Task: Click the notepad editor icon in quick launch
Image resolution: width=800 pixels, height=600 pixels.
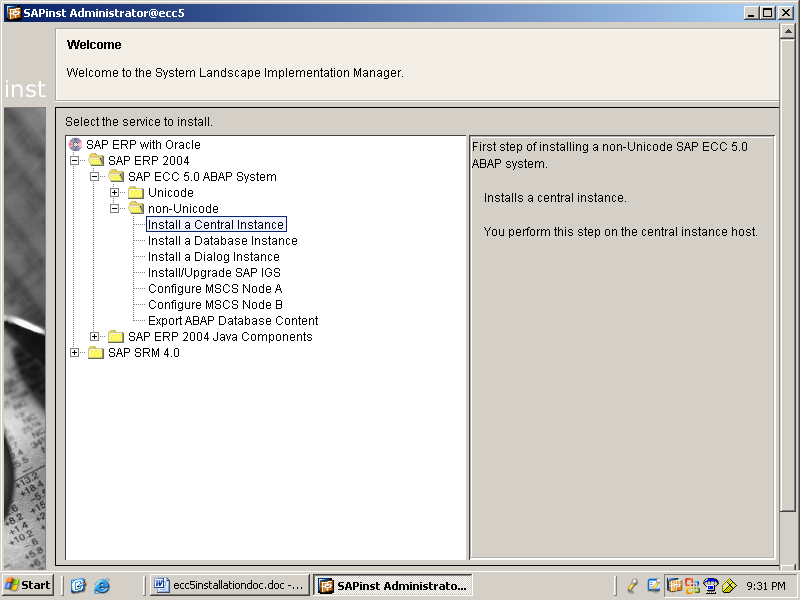Action: tap(78, 585)
